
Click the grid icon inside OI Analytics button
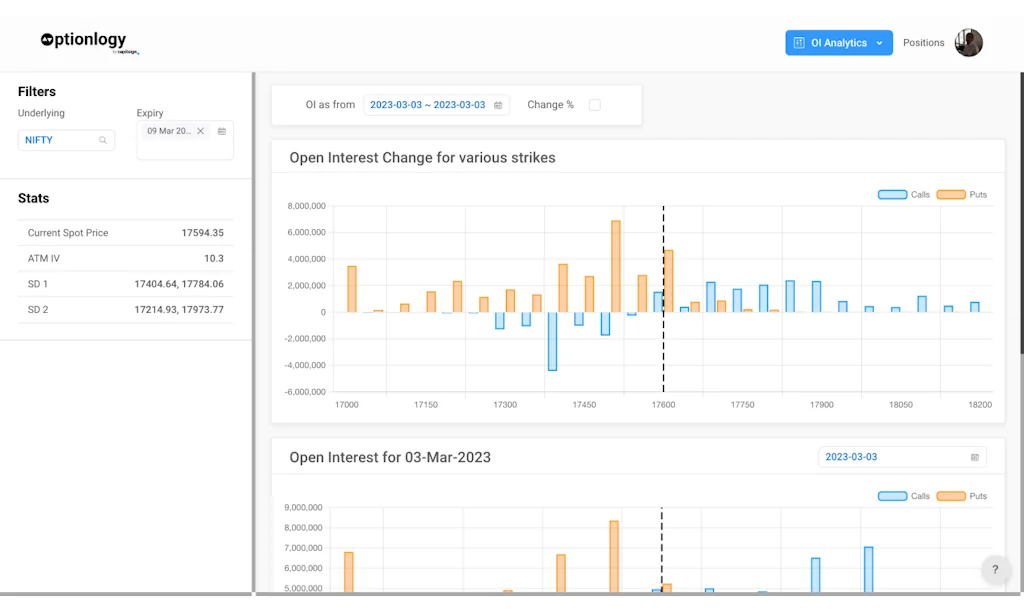tap(798, 42)
